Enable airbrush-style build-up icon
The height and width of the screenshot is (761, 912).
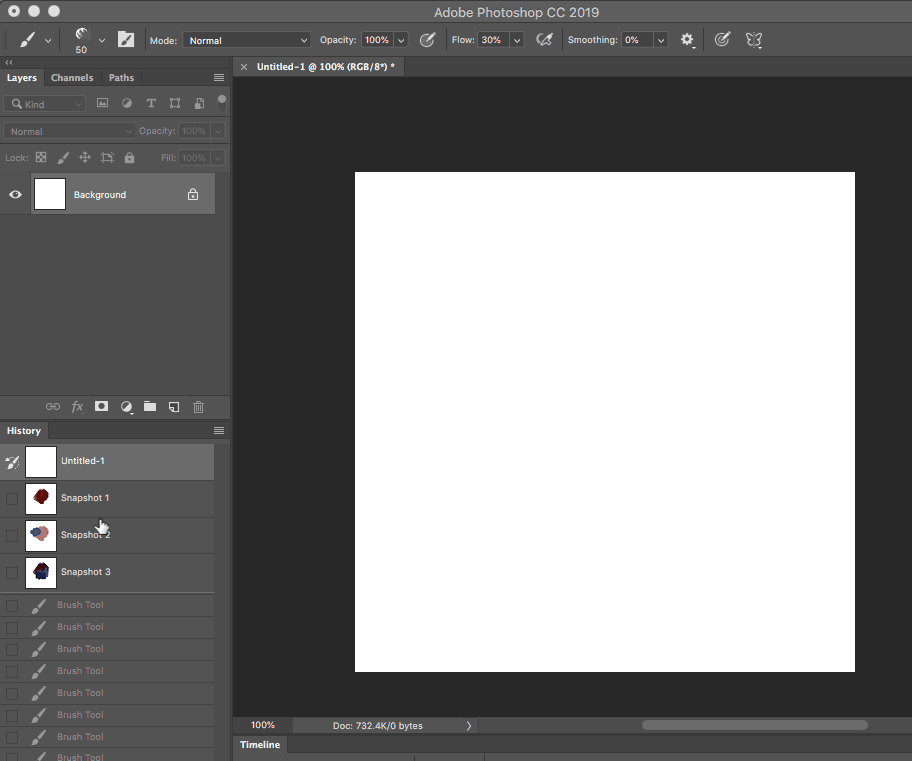point(545,40)
